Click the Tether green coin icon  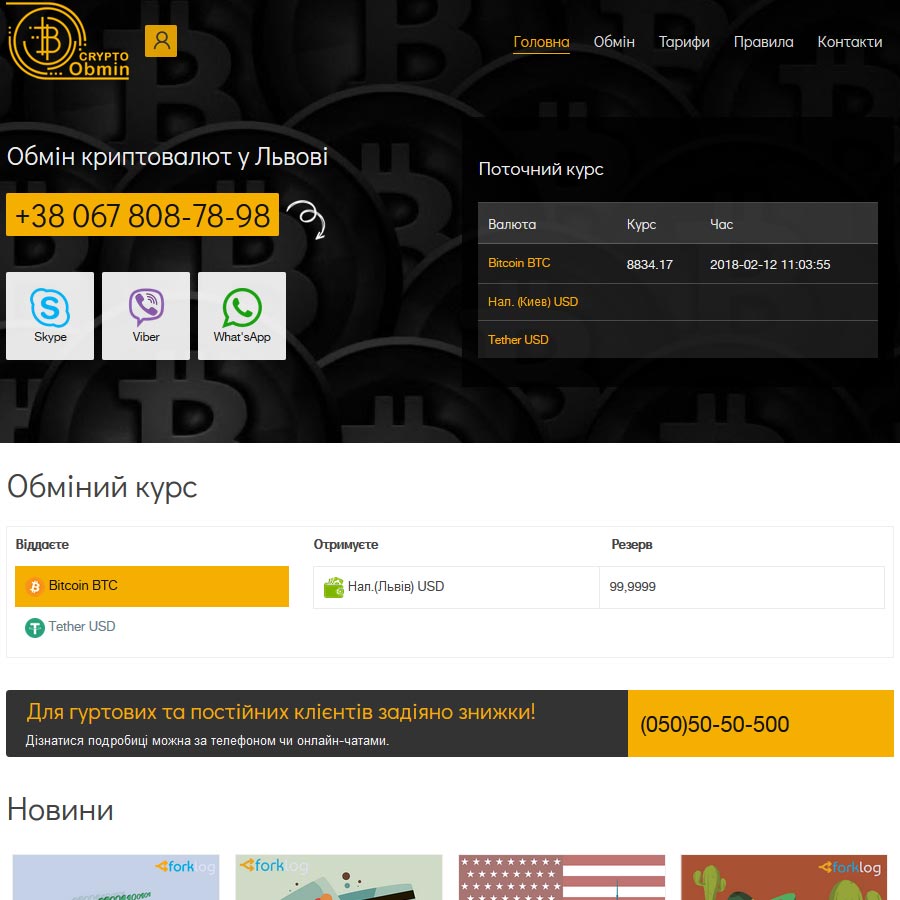coord(34,627)
